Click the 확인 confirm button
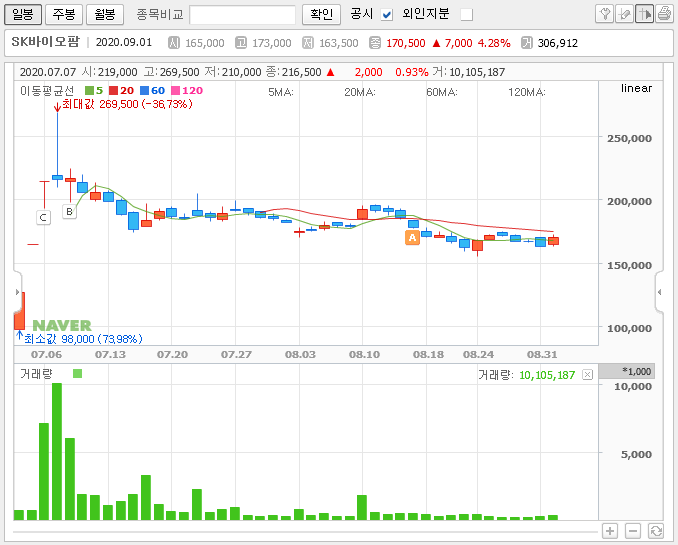This screenshot has height=545, width=678. 321,14
